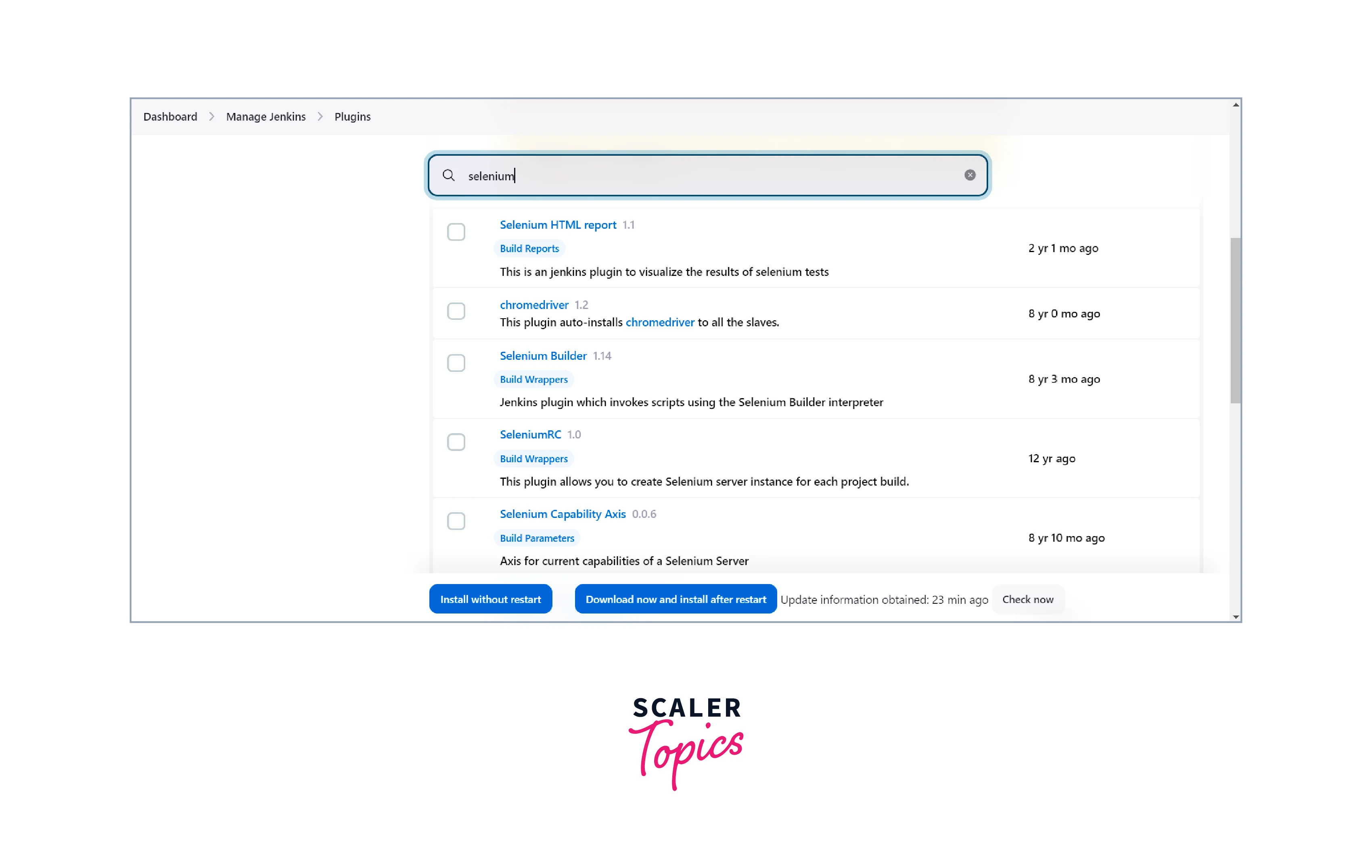Click the Build Reports category tag
Screen dimensions: 1372x868
click(x=529, y=248)
